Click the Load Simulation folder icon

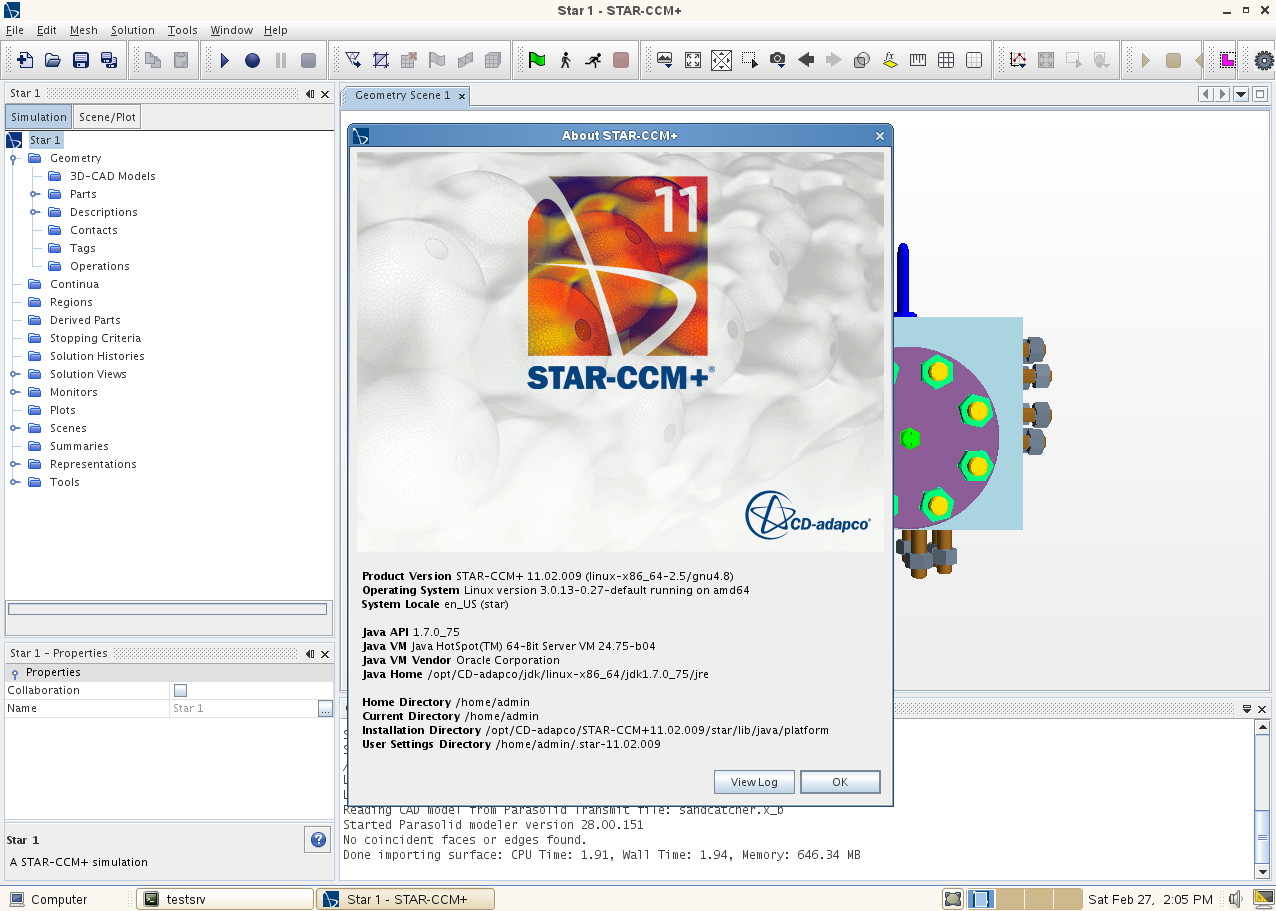(53, 60)
